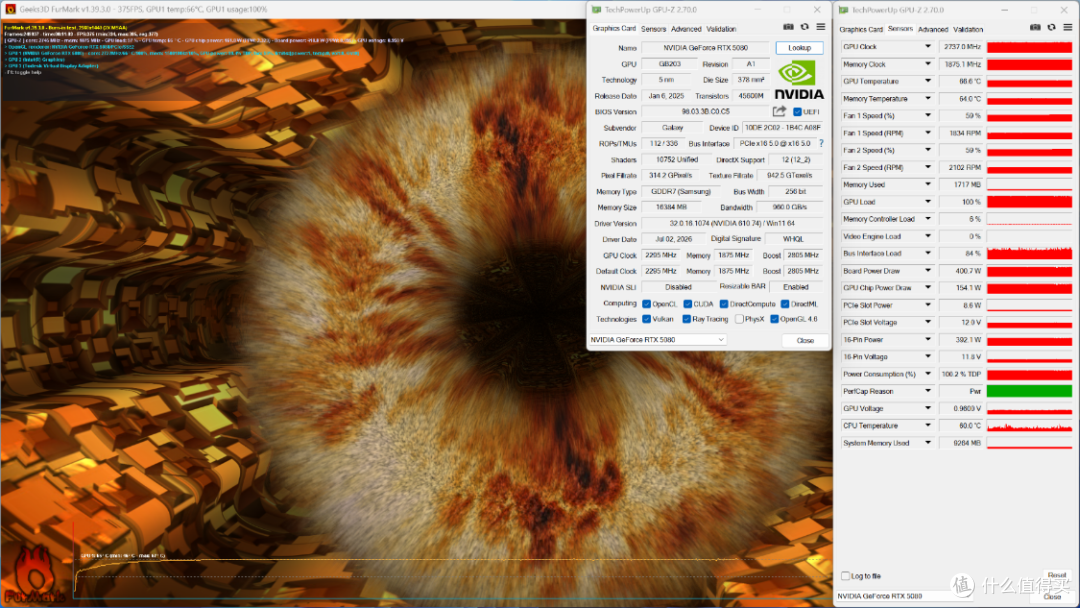Click the GPU-Z icon in Sensors window title bar
1080x608 pixels.
click(843, 10)
